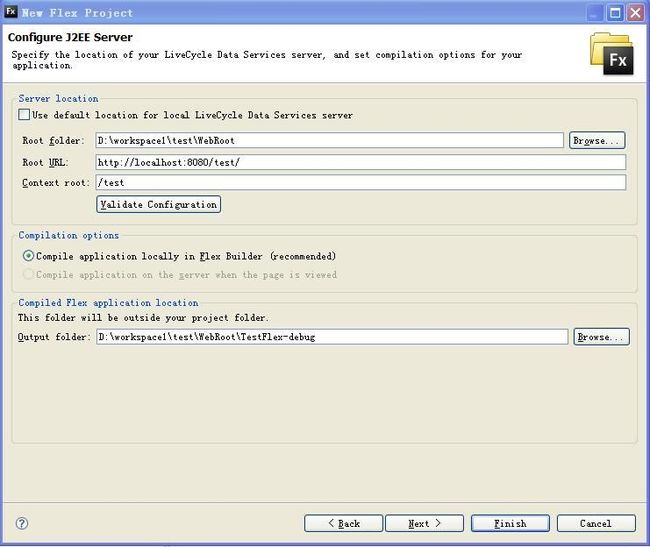650x547 pixels.
Task: Browse for the Root folder
Action: pyautogui.click(x=597, y=140)
